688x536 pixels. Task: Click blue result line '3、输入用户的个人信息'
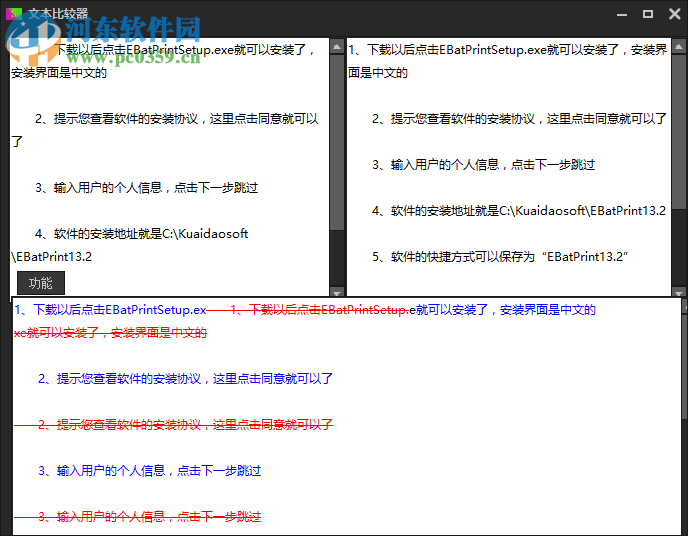(x=150, y=471)
